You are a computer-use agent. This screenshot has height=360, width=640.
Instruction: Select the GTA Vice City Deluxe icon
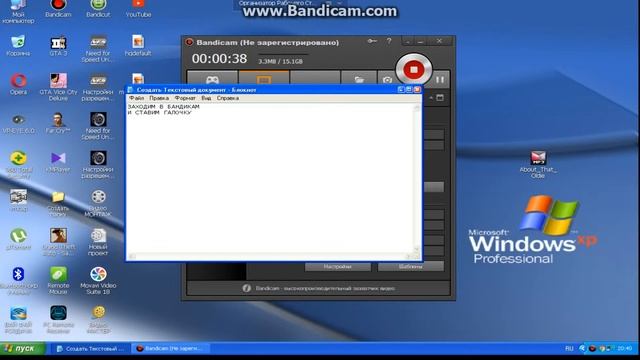[58, 87]
